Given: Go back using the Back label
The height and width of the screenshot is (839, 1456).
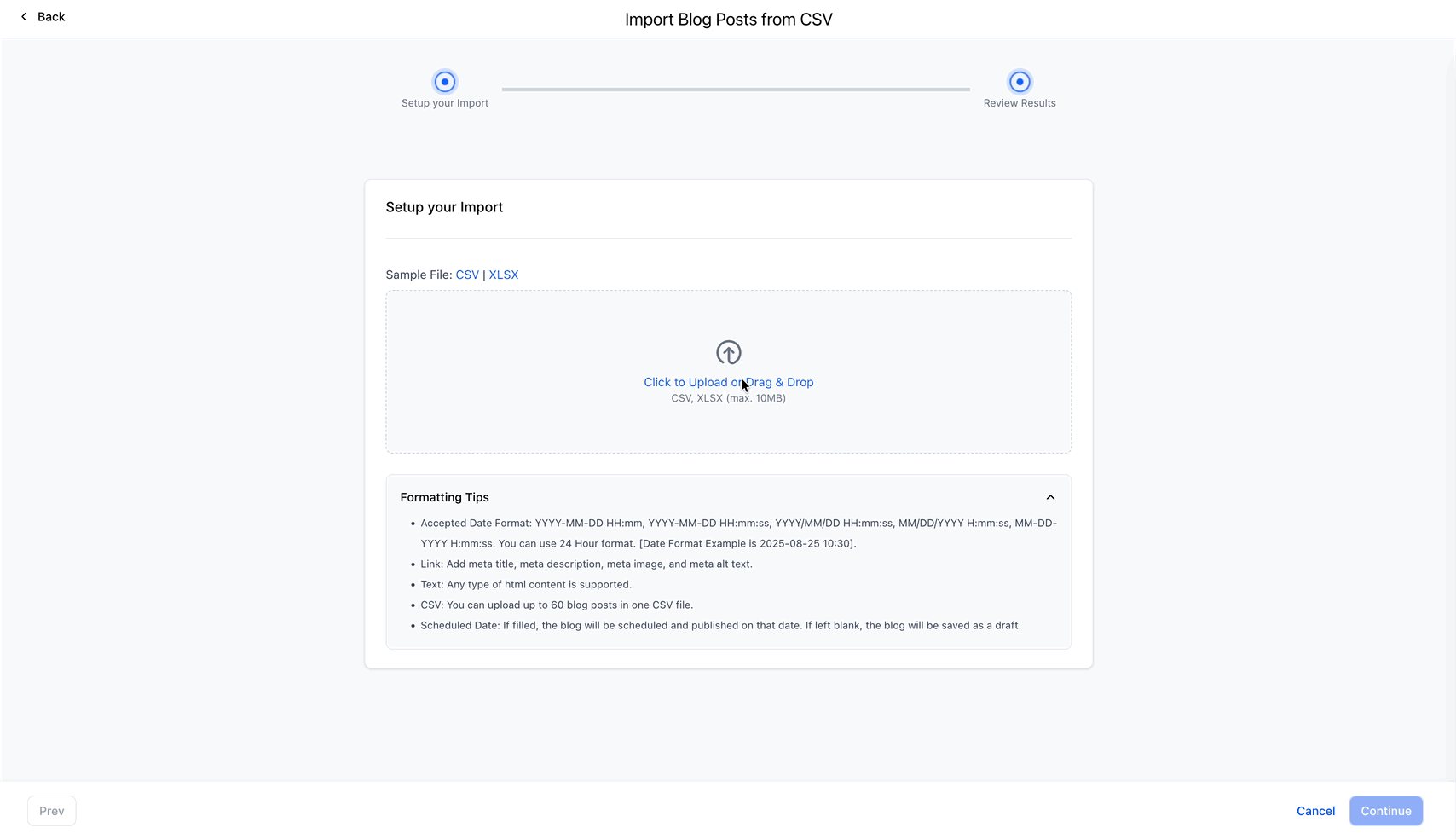Looking at the screenshot, I should click(51, 17).
